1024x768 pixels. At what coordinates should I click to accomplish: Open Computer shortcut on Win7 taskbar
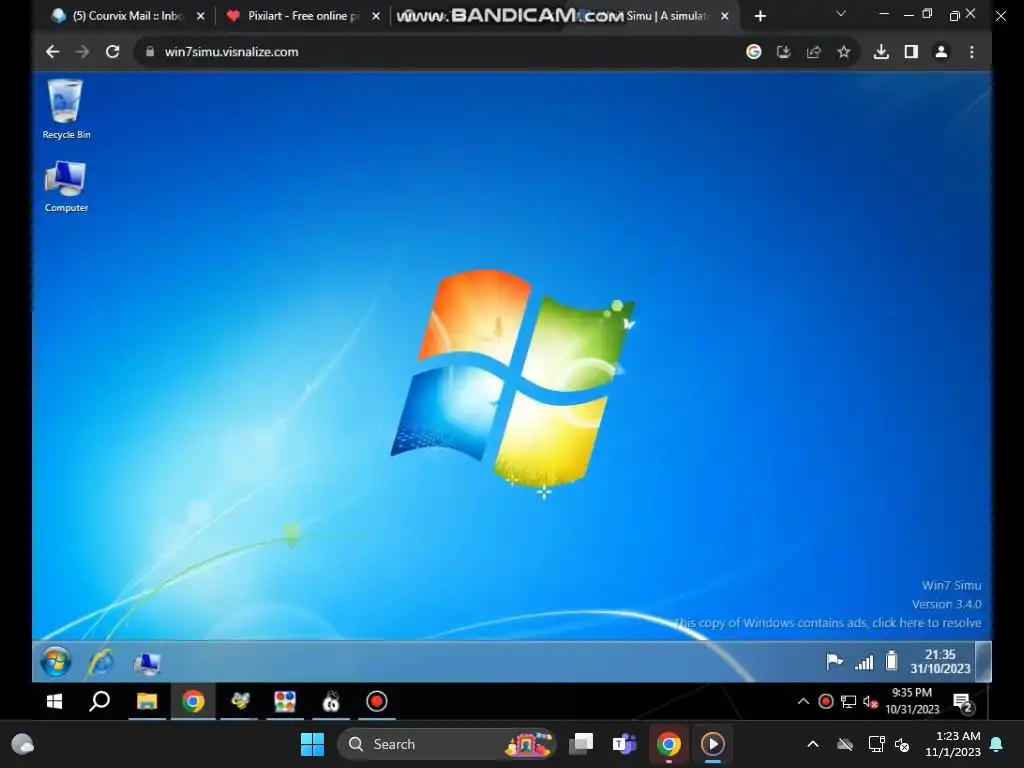pos(146,663)
